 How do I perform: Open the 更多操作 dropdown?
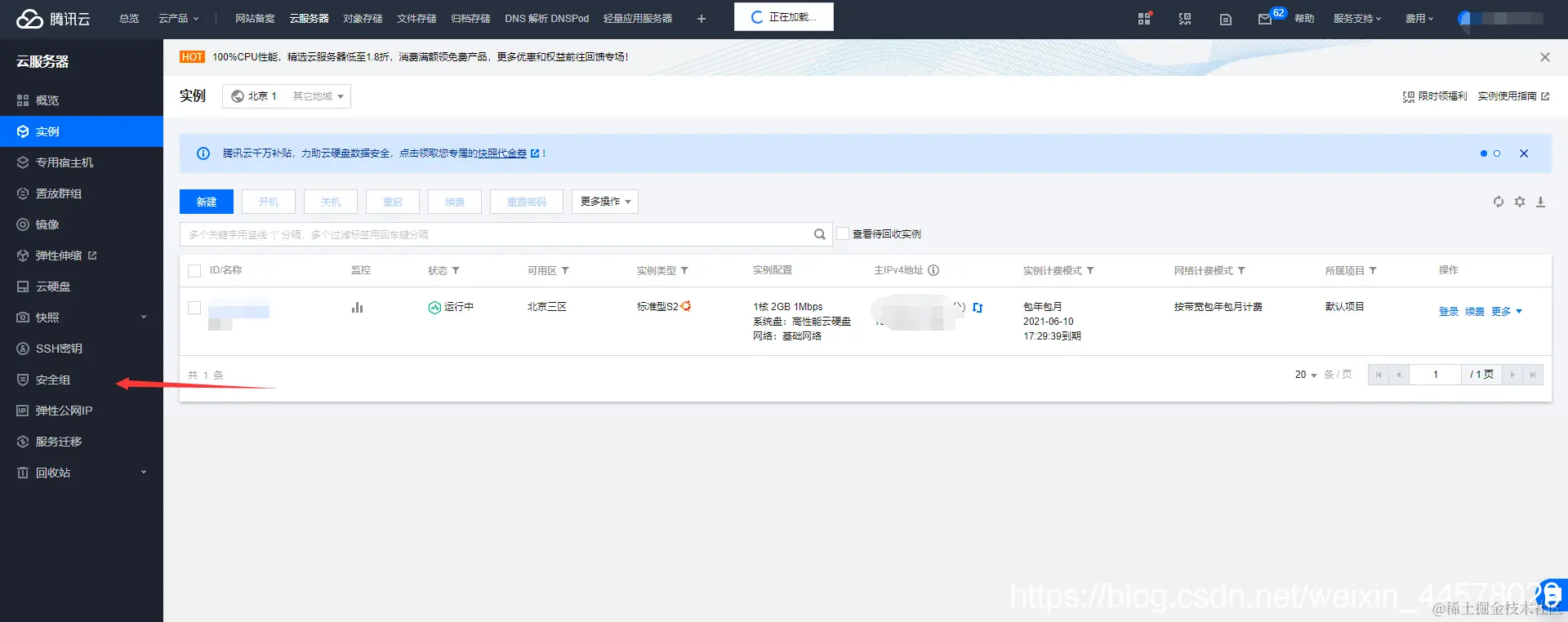pyautogui.click(x=605, y=202)
